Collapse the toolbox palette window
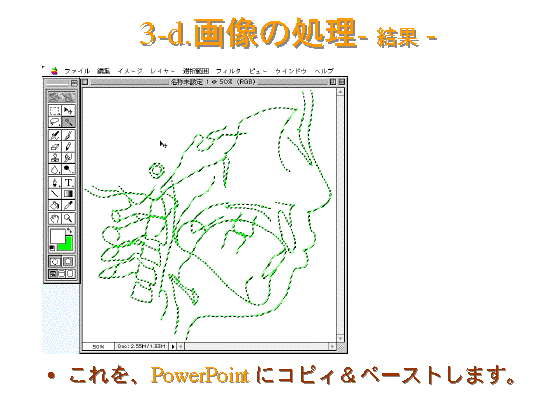The width and height of the screenshot is (540, 400). (74, 83)
